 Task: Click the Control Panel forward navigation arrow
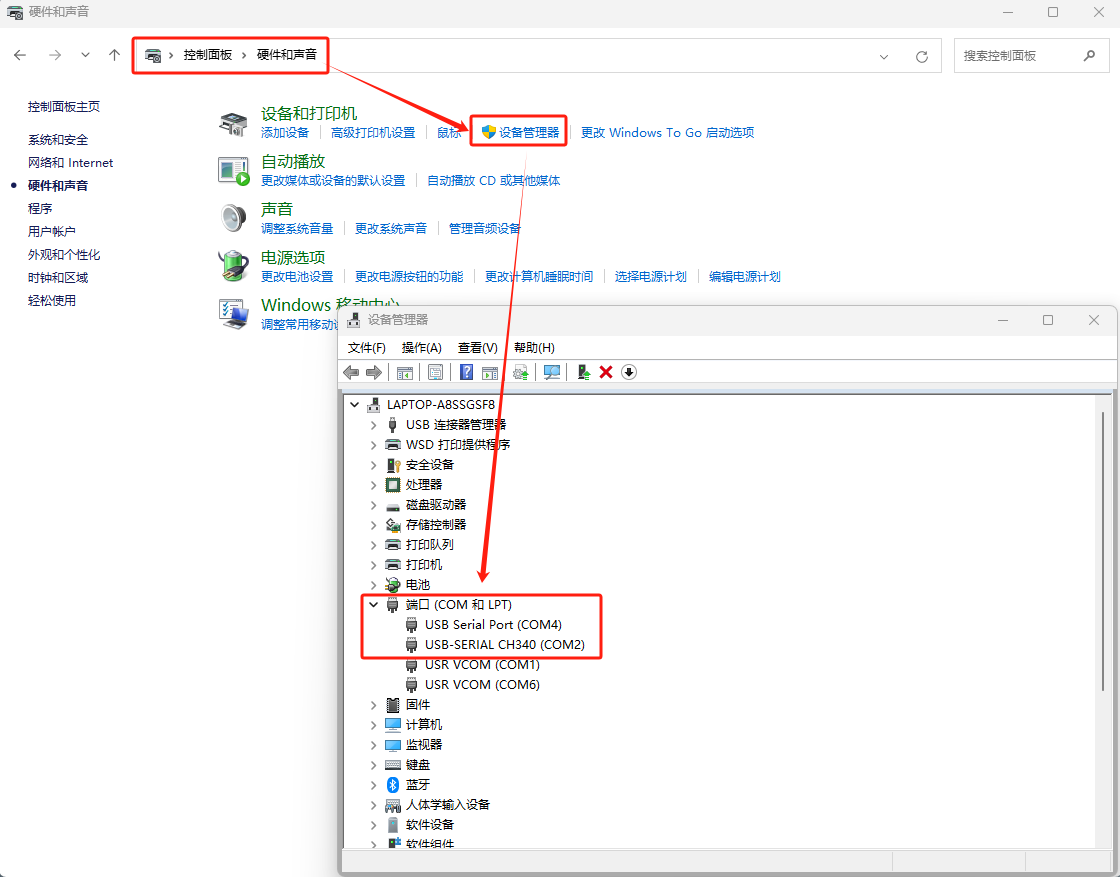coord(55,55)
